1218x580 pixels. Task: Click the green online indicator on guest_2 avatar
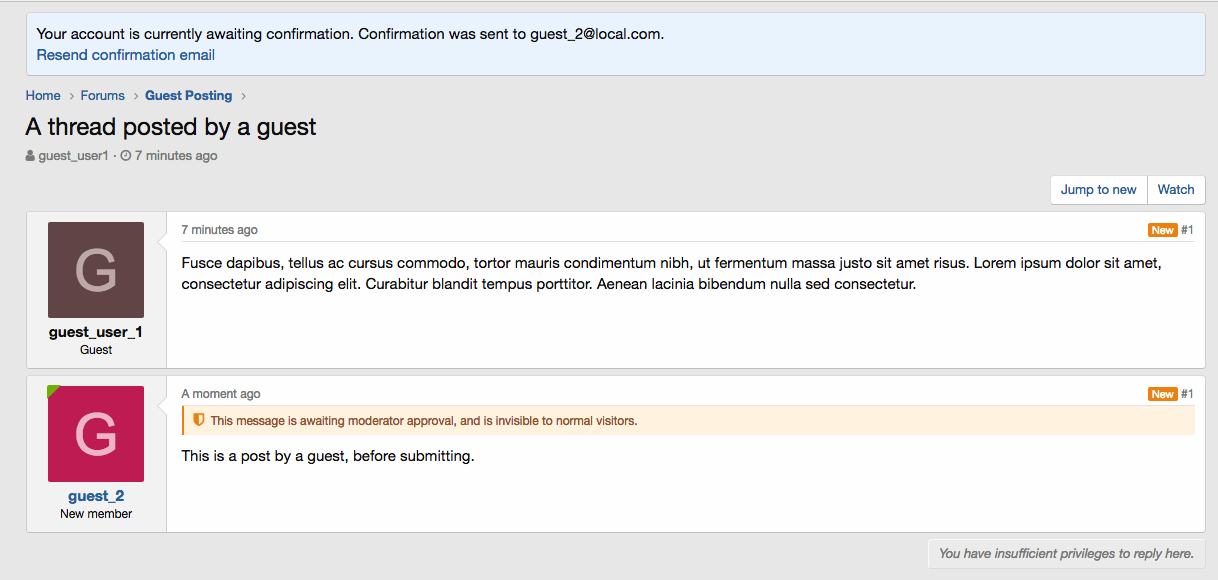53,391
